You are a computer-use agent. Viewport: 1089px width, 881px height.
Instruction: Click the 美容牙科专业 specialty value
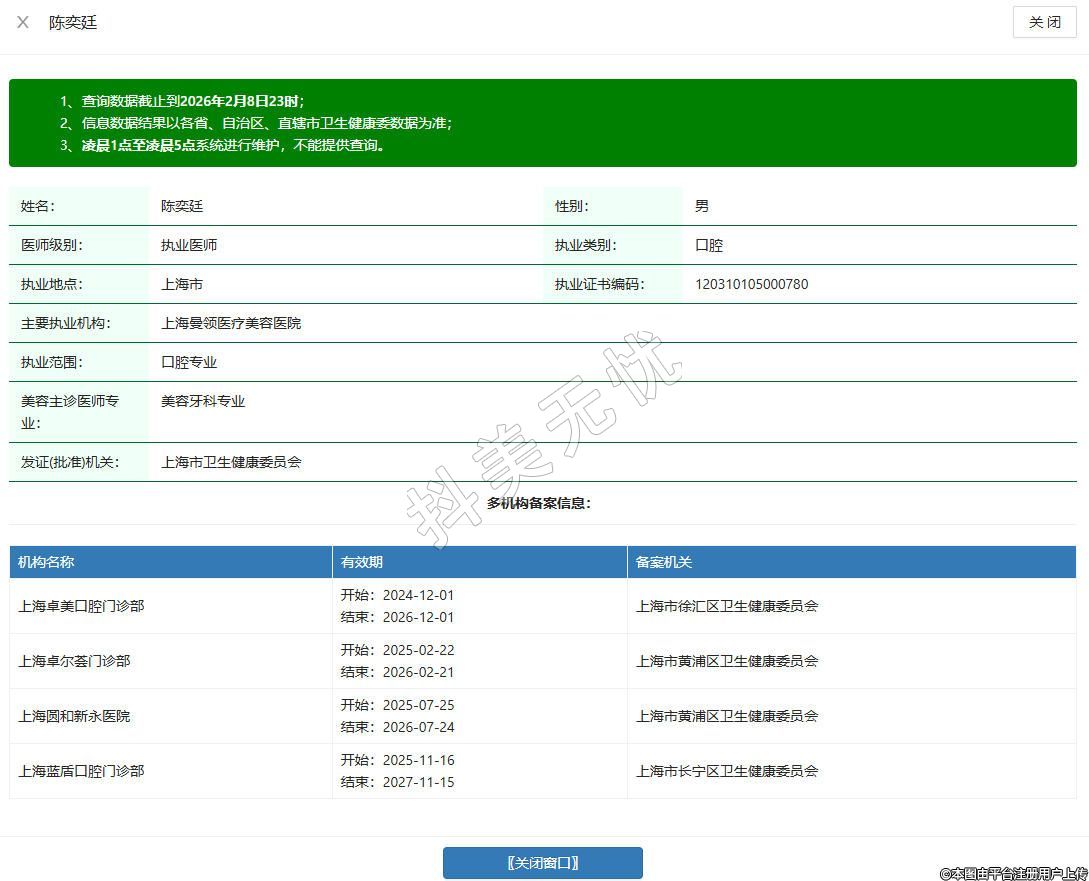pyautogui.click(x=203, y=401)
